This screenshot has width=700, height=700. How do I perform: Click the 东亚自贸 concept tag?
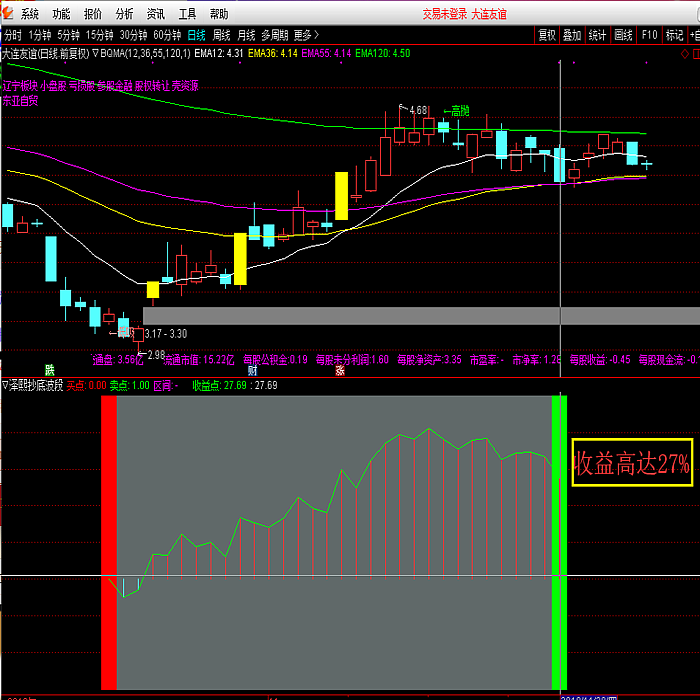(20, 100)
